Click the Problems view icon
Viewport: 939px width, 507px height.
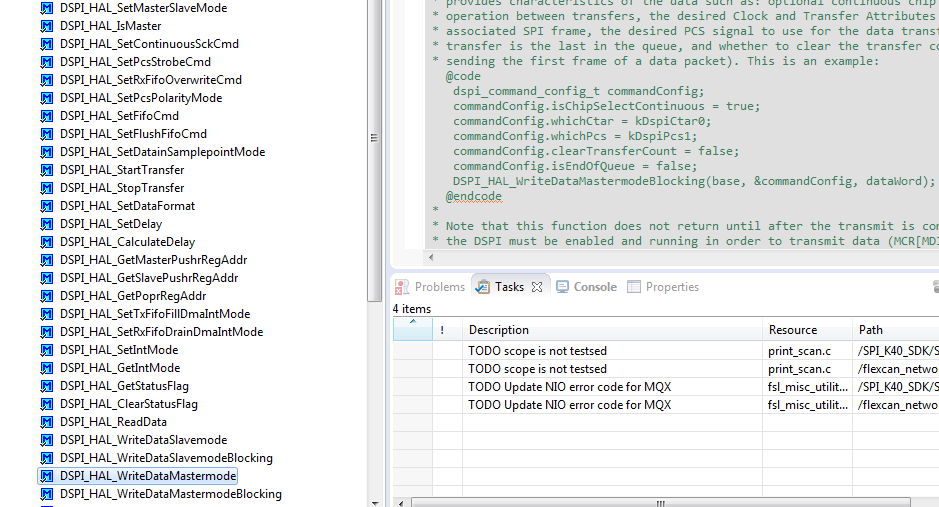click(402, 287)
